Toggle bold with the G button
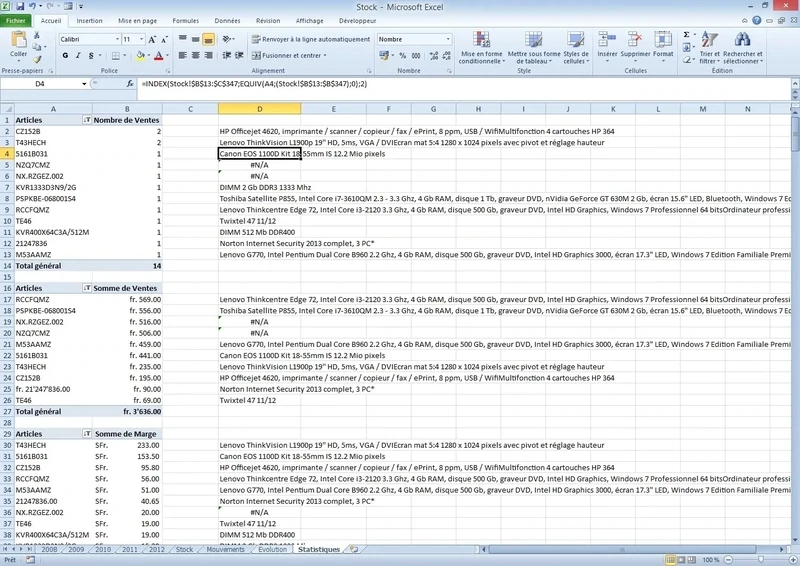 point(65,55)
